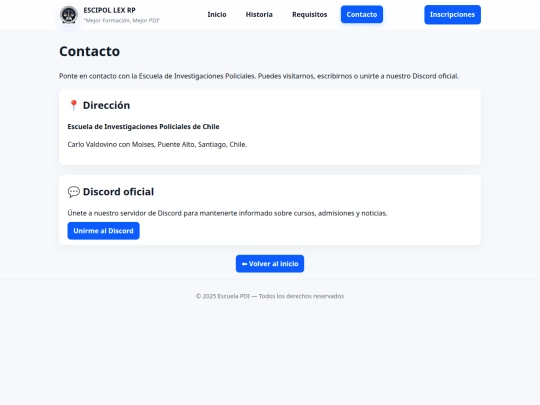Click the "Ponte en contacto" intro paragraph

click(259, 76)
